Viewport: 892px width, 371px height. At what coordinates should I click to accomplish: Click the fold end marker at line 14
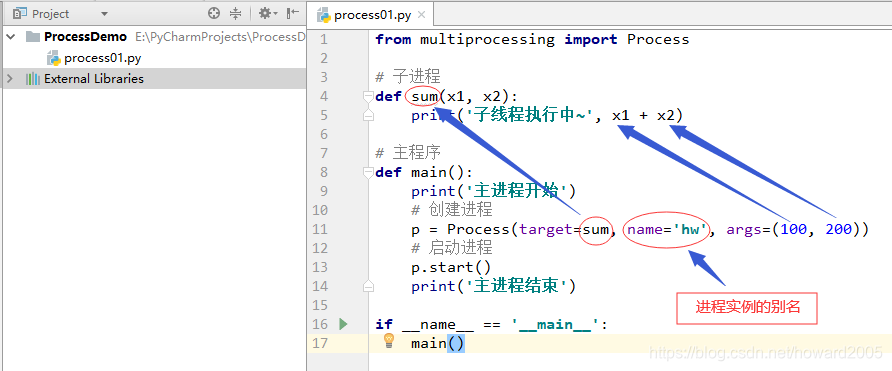pyautogui.click(x=368, y=286)
